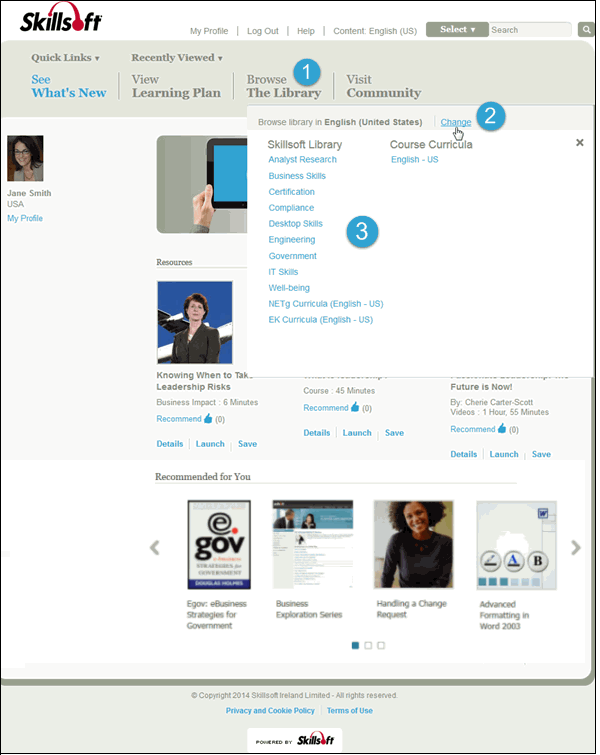Click thumbs-up icon for the 45 Minutes course
Viewport: 600px width, 755px height.
(x=355, y=408)
